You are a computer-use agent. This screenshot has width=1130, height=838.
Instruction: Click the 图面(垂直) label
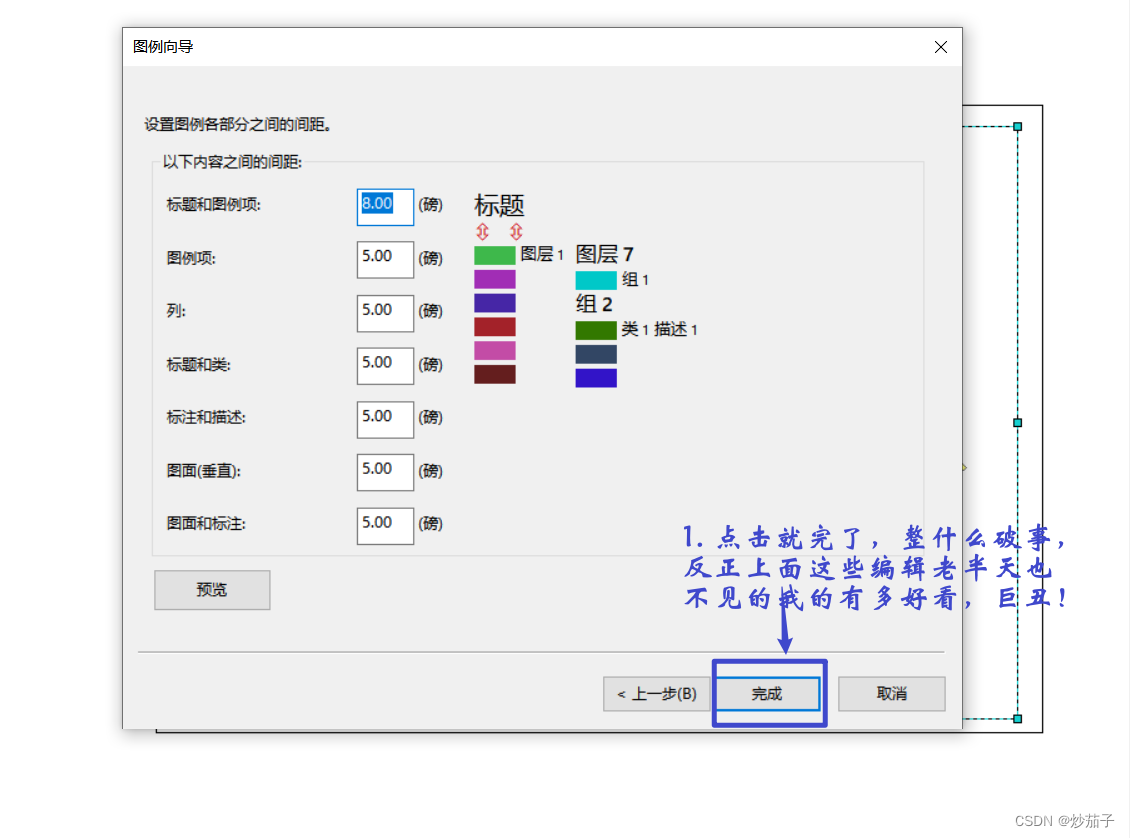point(203,471)
